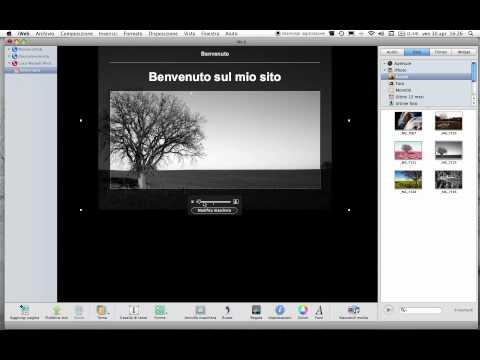The height and width of the screenshot is (360, 480).
Task: Click the Modifica maschera button
Action: pos(214,210)
